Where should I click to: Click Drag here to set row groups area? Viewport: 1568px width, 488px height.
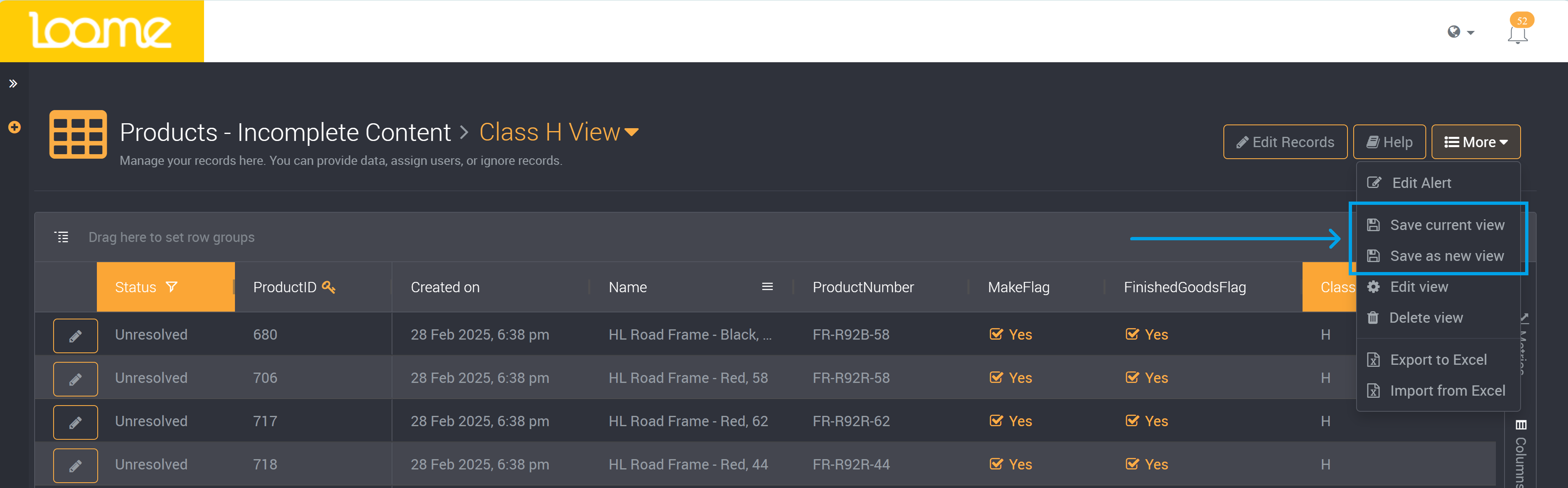(x=171, y=237)
